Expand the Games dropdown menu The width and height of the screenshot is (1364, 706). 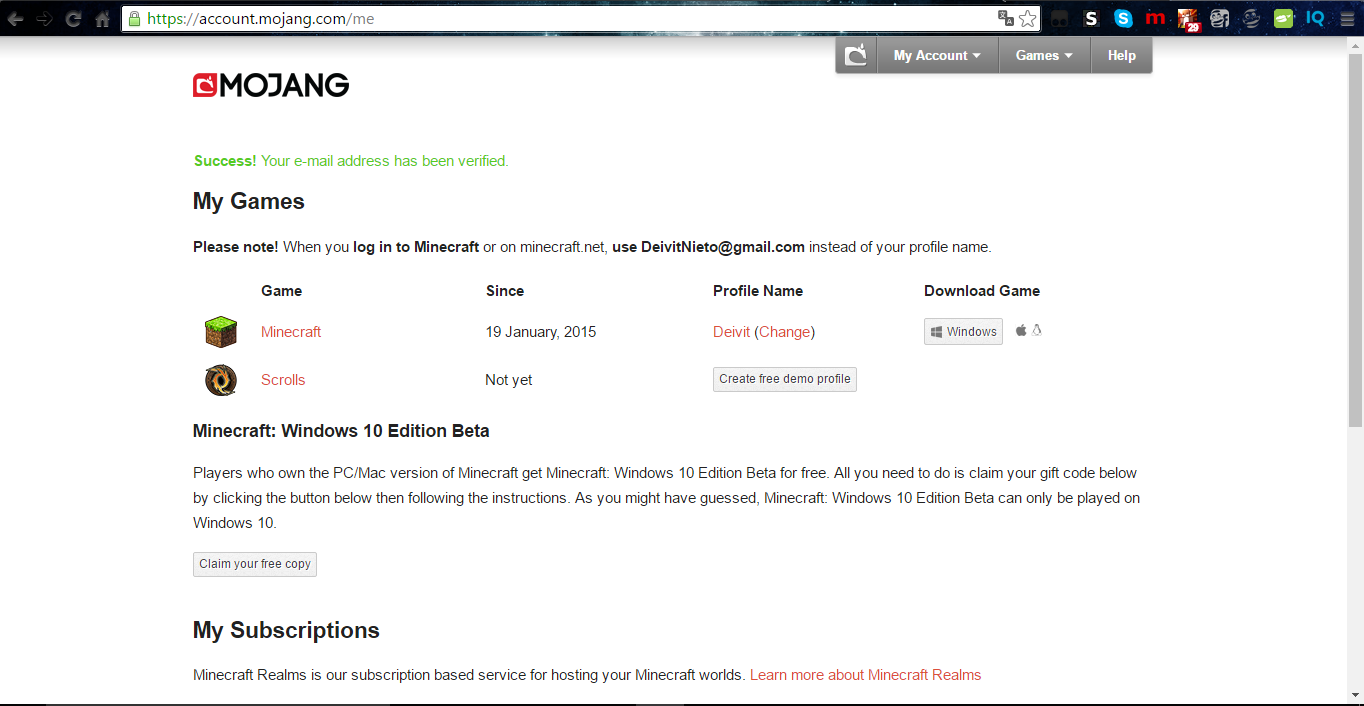click(1044, 55)
